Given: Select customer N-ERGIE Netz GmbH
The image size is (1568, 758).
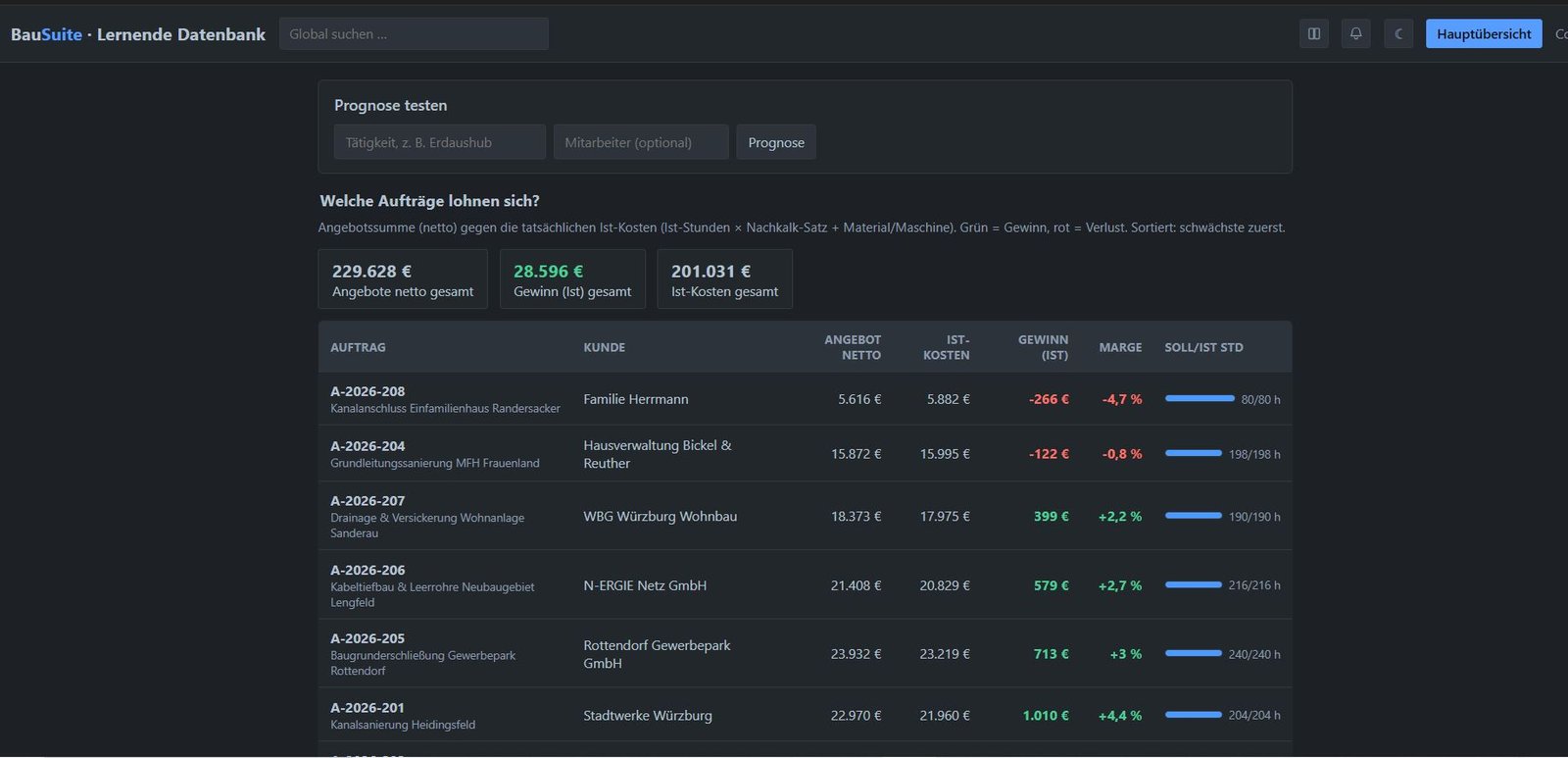Looking at the screenshot, I should pos(645,585).
